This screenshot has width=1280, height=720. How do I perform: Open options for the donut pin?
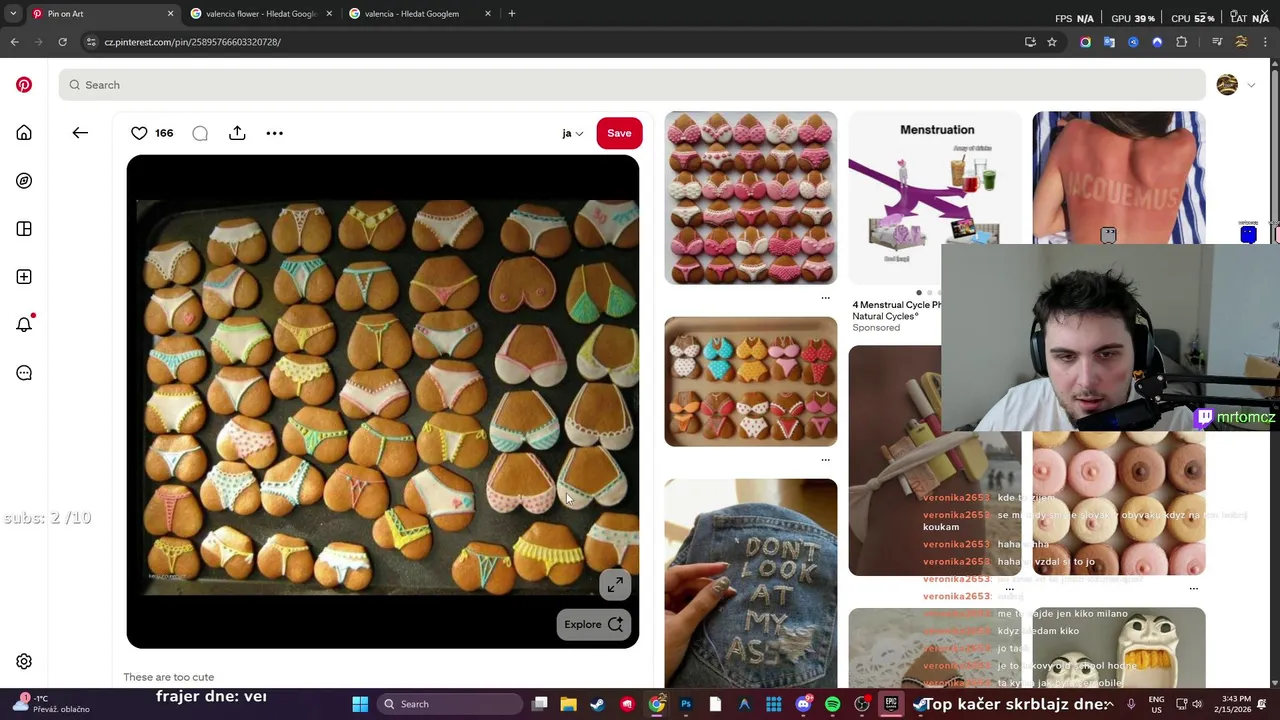1193,589
